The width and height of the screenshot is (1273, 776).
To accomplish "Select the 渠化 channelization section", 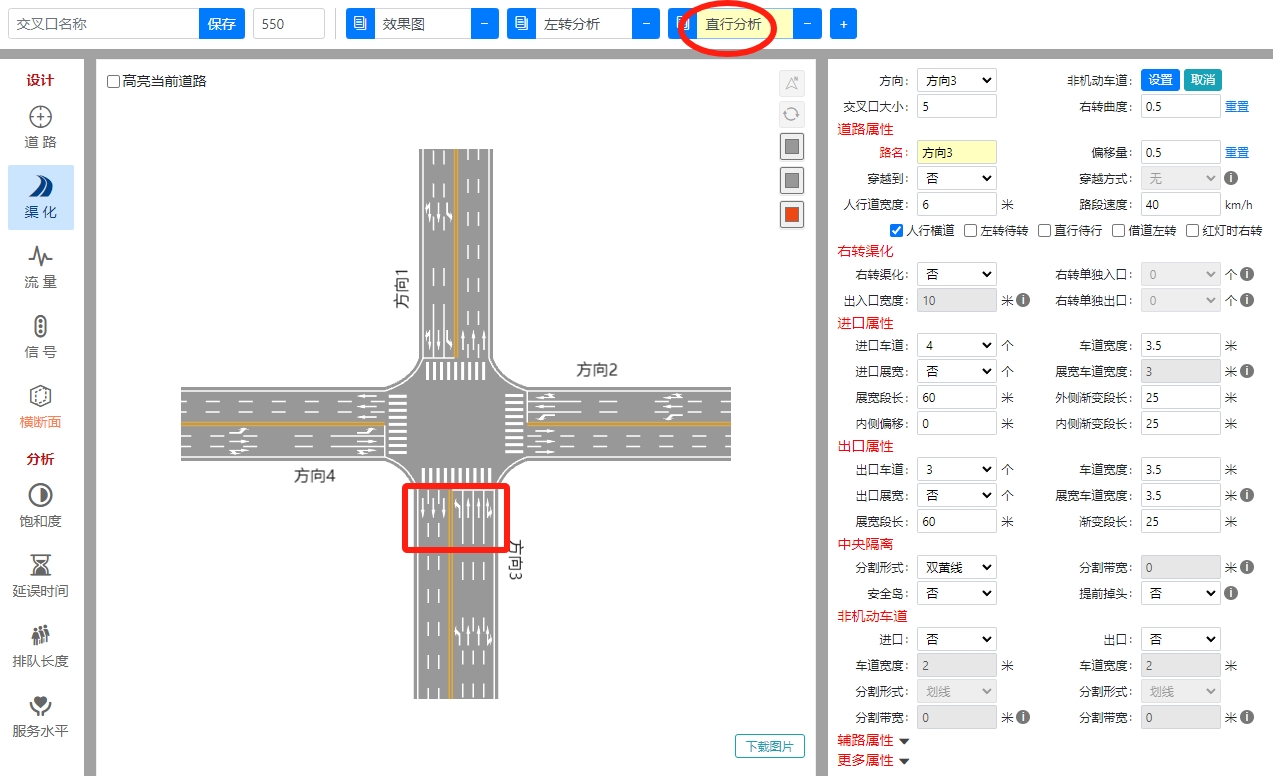I will coord(41,197).
